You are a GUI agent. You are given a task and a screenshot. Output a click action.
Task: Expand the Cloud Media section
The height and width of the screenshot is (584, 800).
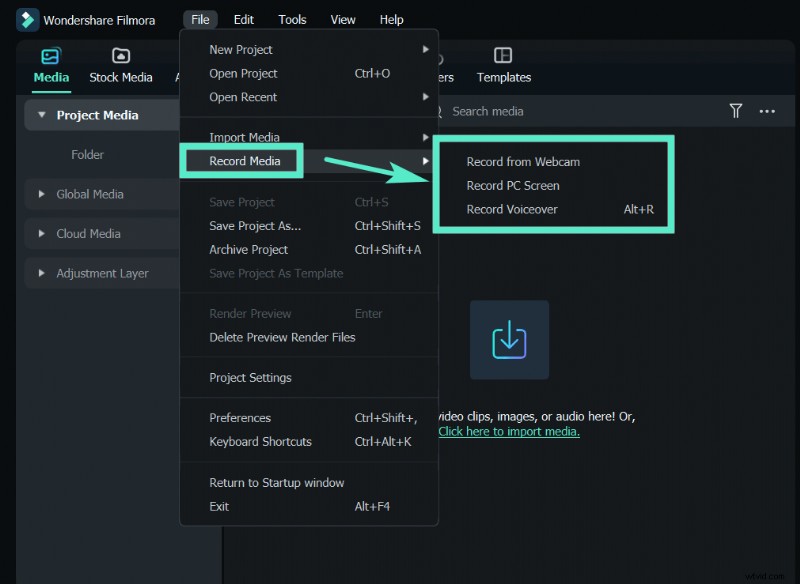click(42, 234)
